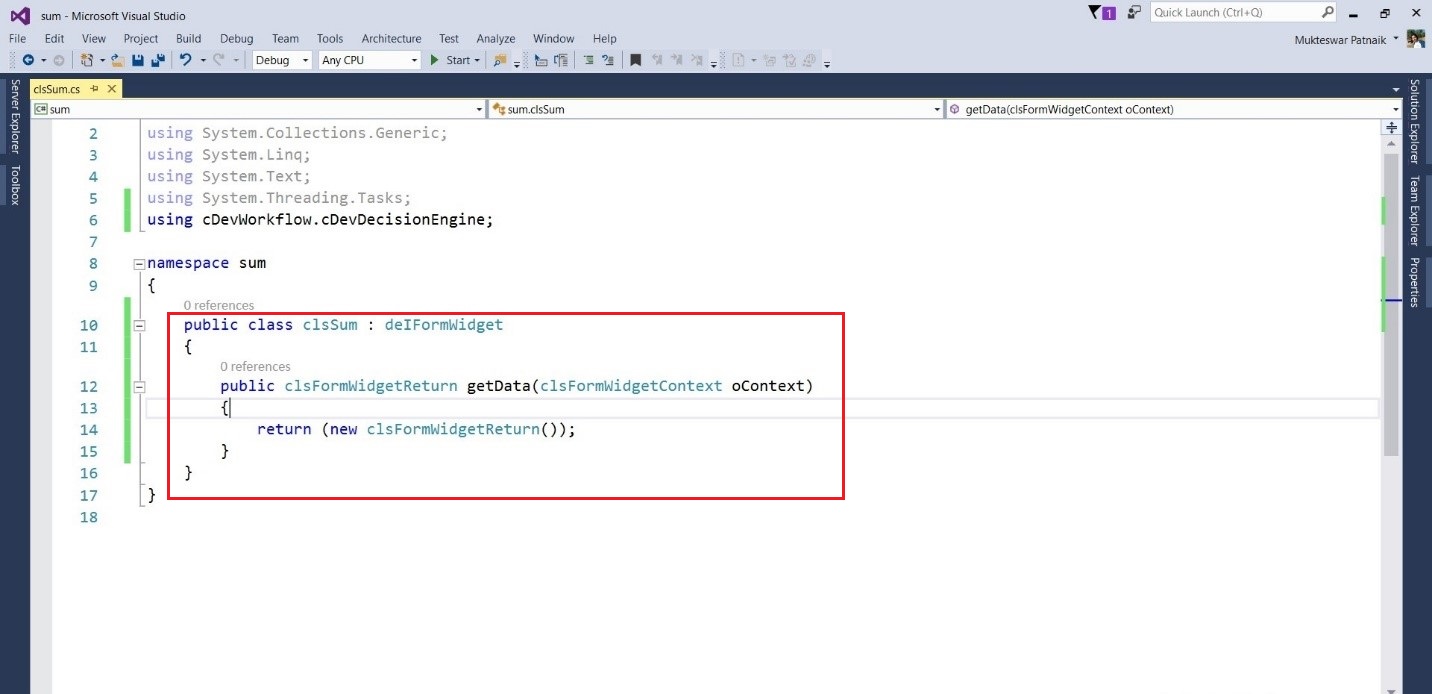Screen dimensions: 1432x694
Task: Toggle the pin on clsSum.cs tab
Action: pyautogui.click(x=94, y=89)
